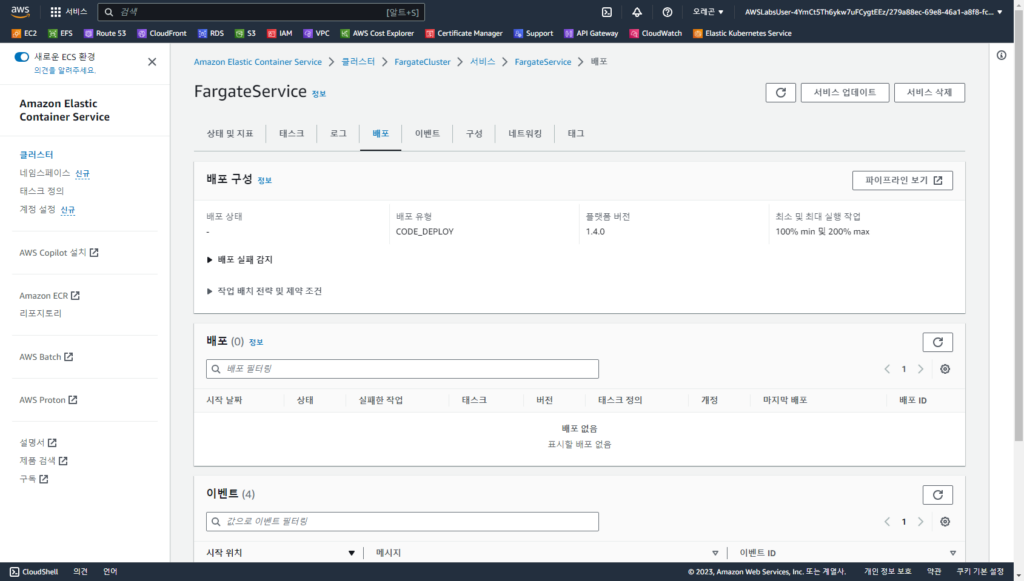Image resolution: width=1024 pixels, height=581 pixels.
Task: Launch CloudShell from the top bar icon
Action: pos(607,12)
